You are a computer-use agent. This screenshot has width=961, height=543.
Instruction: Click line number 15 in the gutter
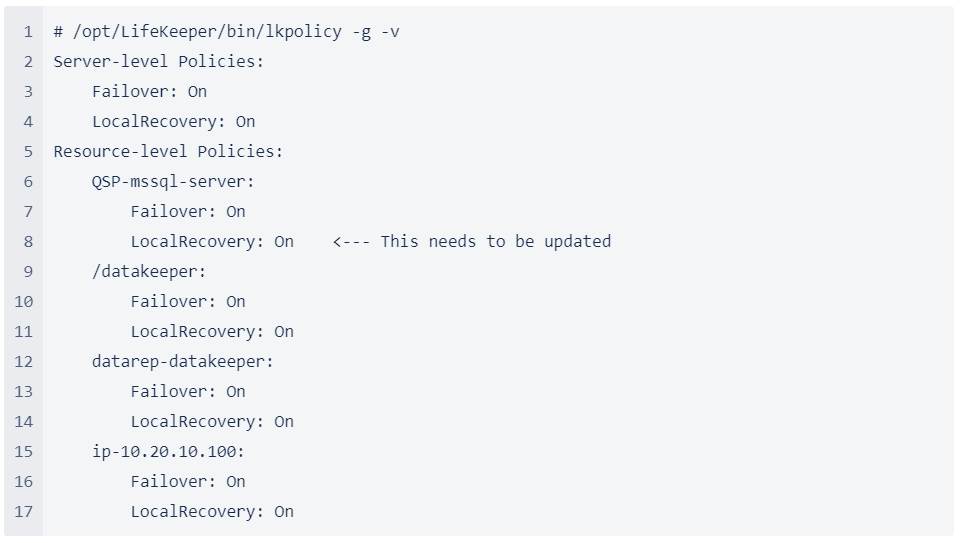[24, 451]
